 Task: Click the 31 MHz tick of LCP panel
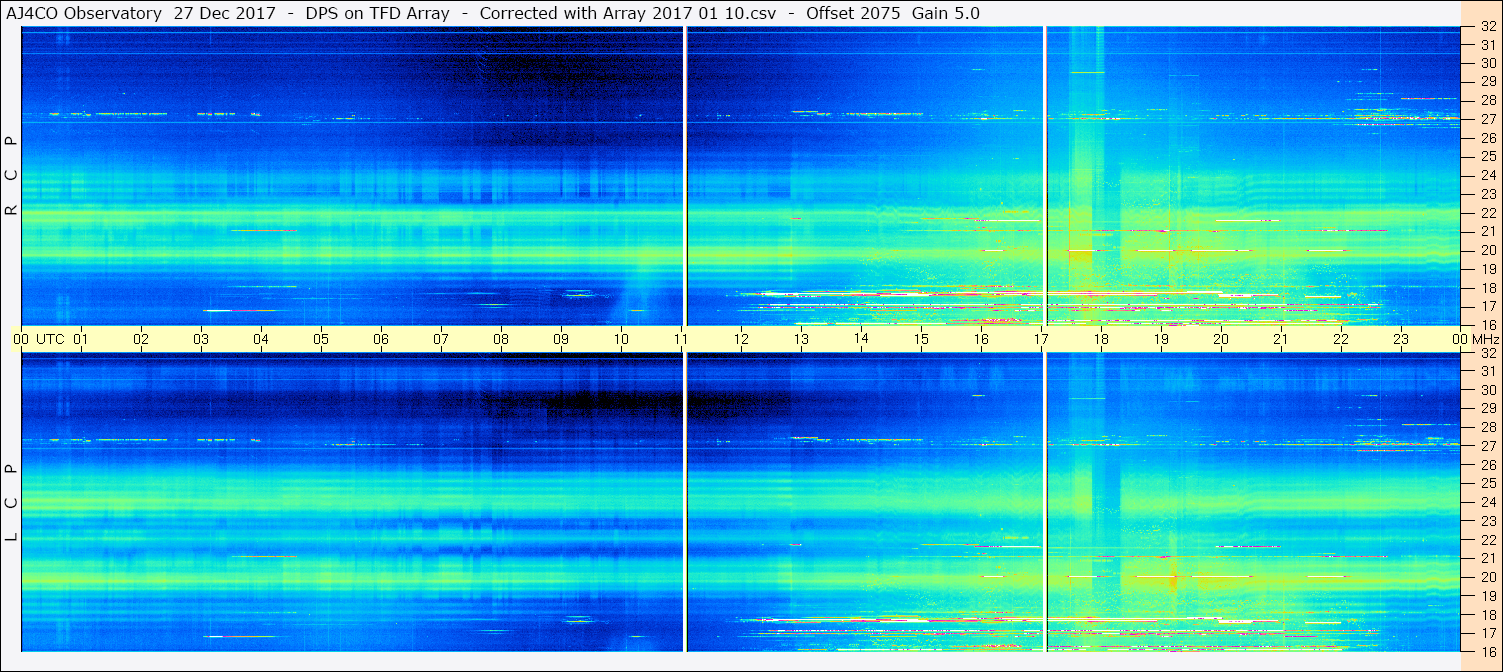coord(1488,372)
